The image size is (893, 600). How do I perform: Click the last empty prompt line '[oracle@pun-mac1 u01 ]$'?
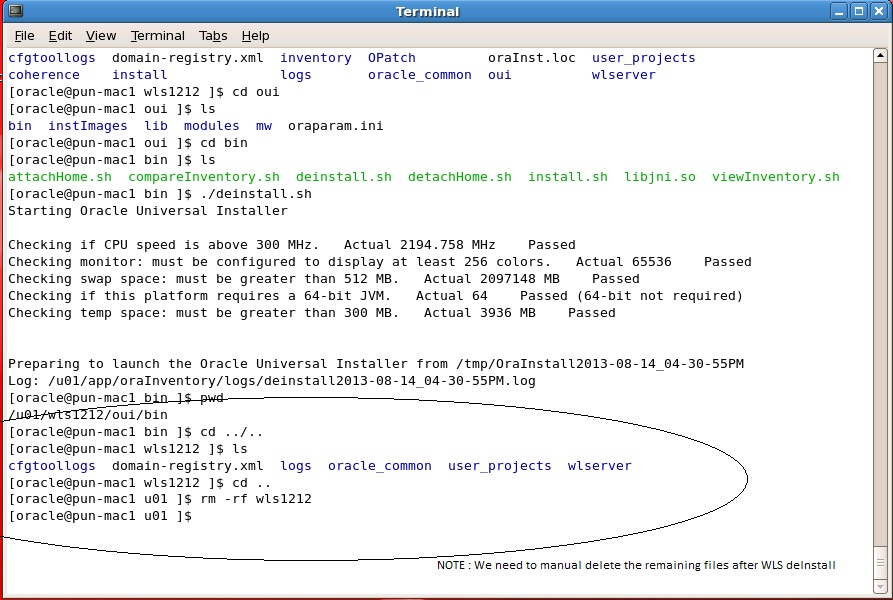pos(100,516)
